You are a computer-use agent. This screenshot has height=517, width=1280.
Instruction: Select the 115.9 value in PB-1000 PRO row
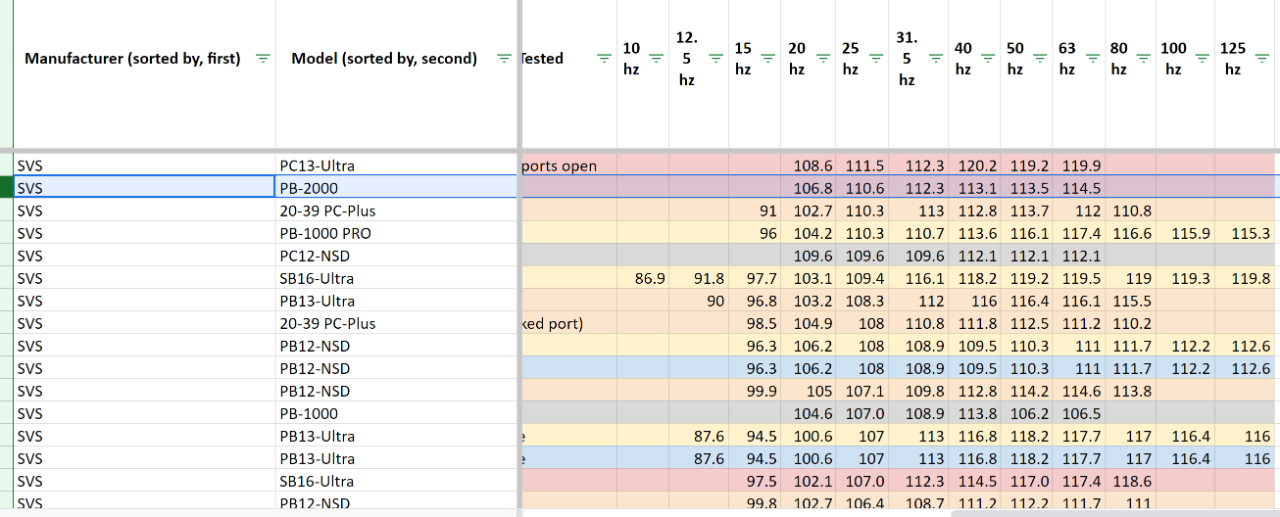coord(1186,233)
